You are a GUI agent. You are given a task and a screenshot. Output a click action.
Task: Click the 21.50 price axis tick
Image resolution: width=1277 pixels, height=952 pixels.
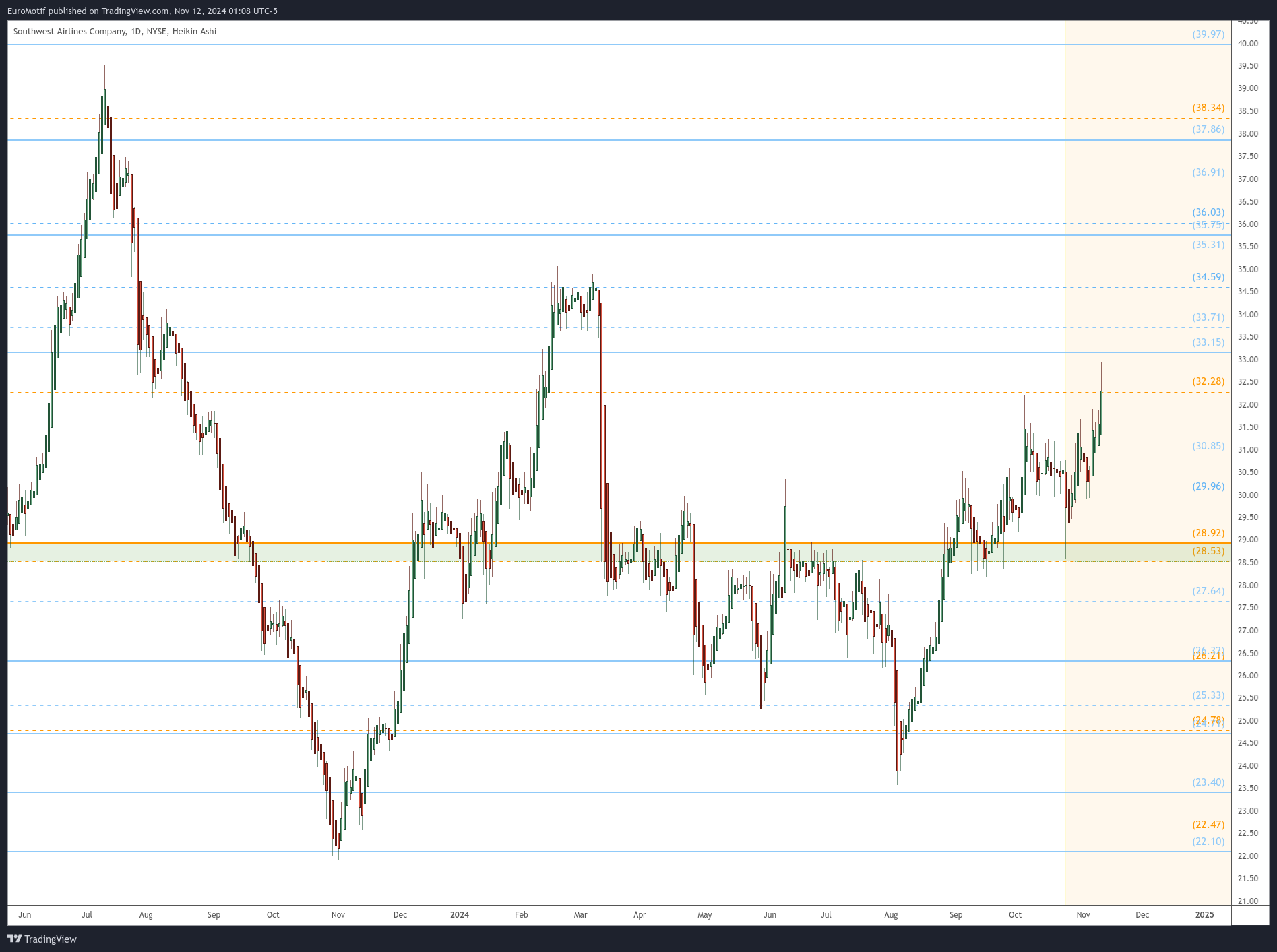1247,879
